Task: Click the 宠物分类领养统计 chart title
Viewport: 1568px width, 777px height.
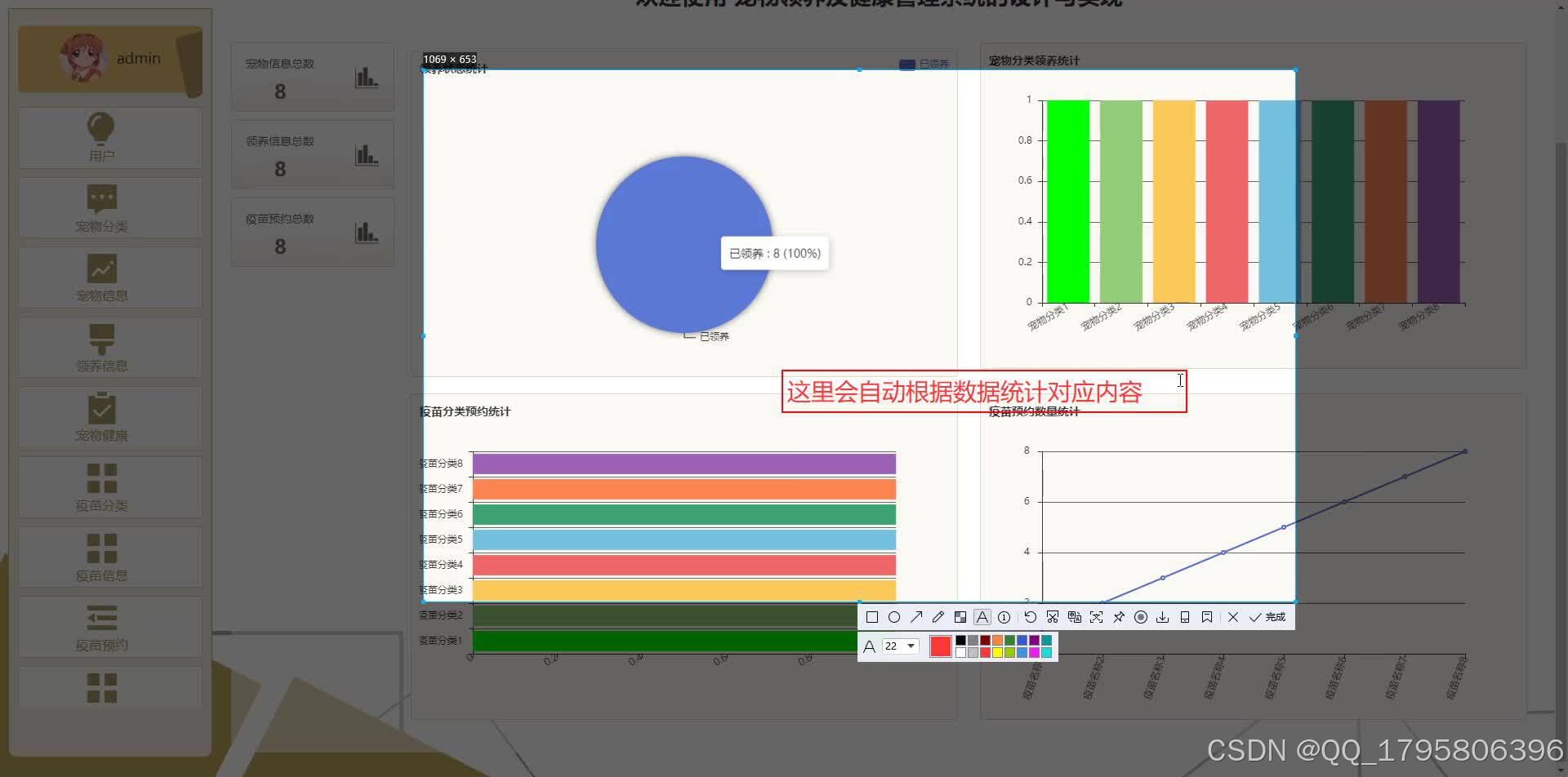Action: coord(1034,60)
